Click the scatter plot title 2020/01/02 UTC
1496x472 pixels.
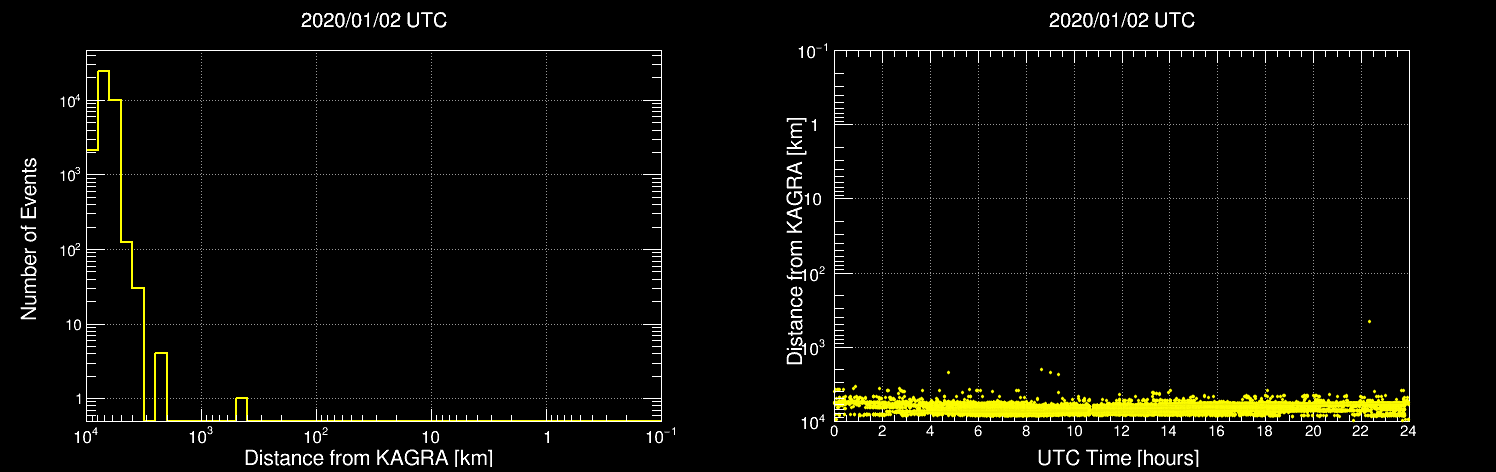pyautogui.click(x=1122, y=21)
